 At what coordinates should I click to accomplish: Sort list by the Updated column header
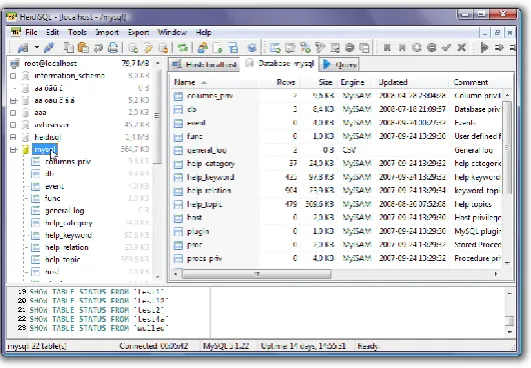point(412,82)
